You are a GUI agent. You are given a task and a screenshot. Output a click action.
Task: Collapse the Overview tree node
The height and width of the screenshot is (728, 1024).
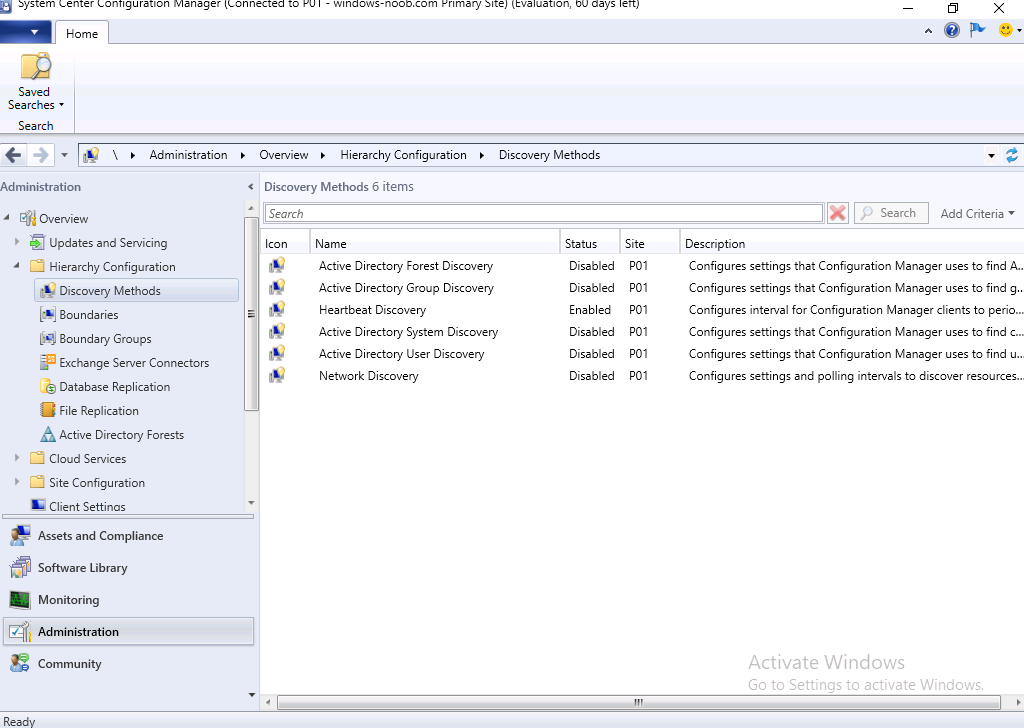tap(7, 218)
